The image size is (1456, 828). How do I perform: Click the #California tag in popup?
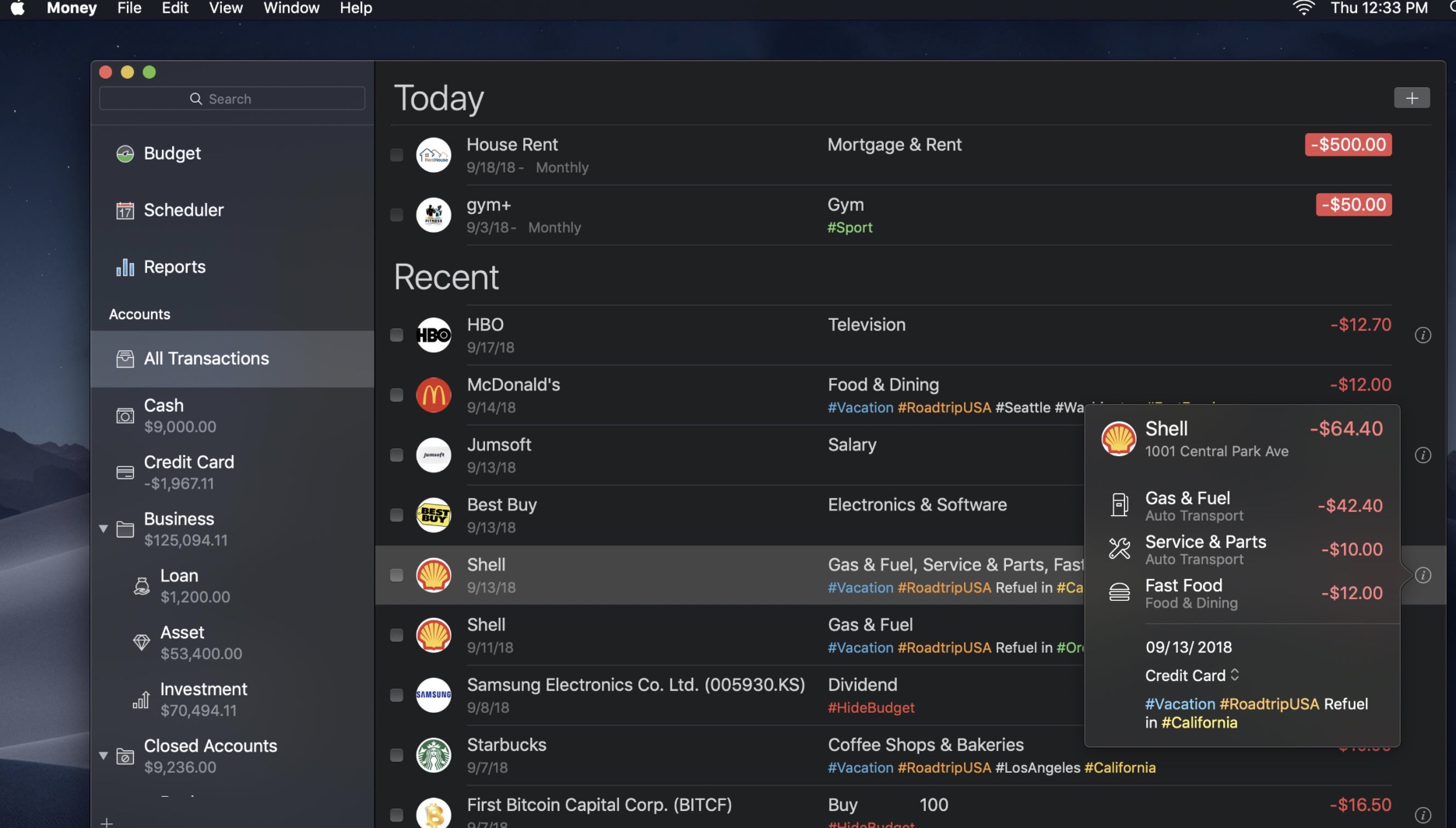[1199, 723]
